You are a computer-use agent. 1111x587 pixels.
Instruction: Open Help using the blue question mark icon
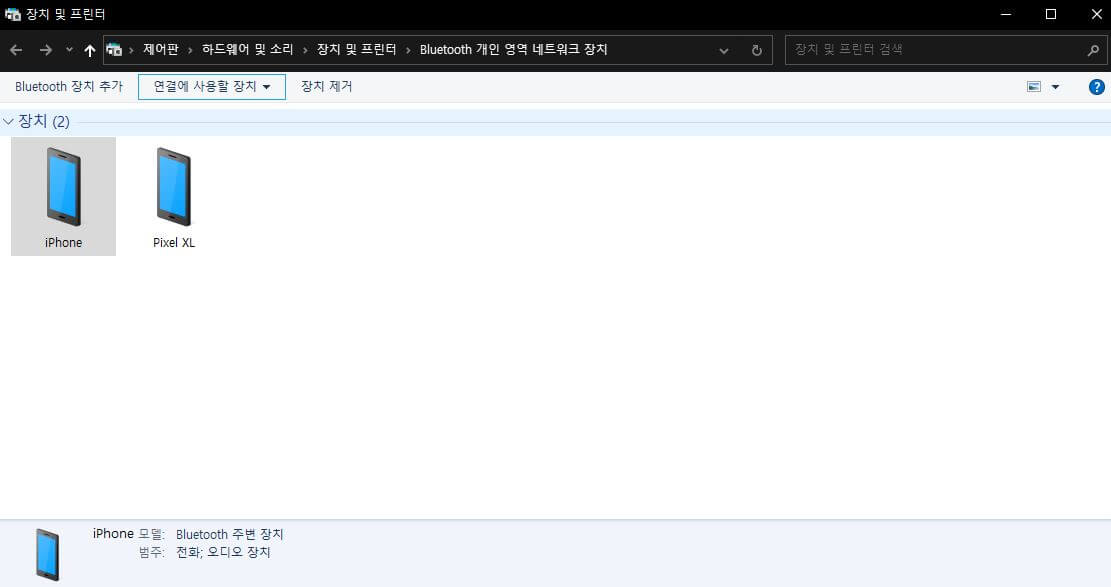[1096, 86]
